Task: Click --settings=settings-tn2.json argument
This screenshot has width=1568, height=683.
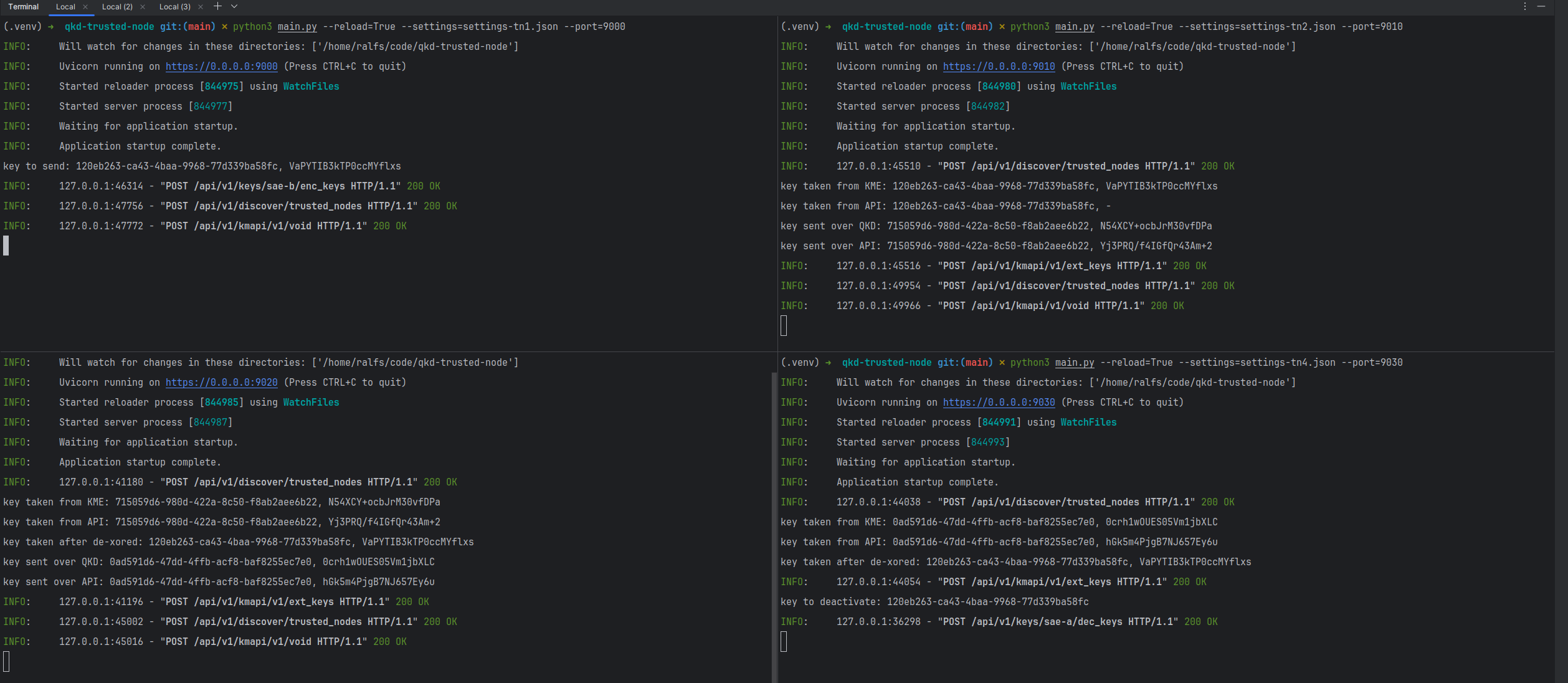Action: click(1257, 27)
